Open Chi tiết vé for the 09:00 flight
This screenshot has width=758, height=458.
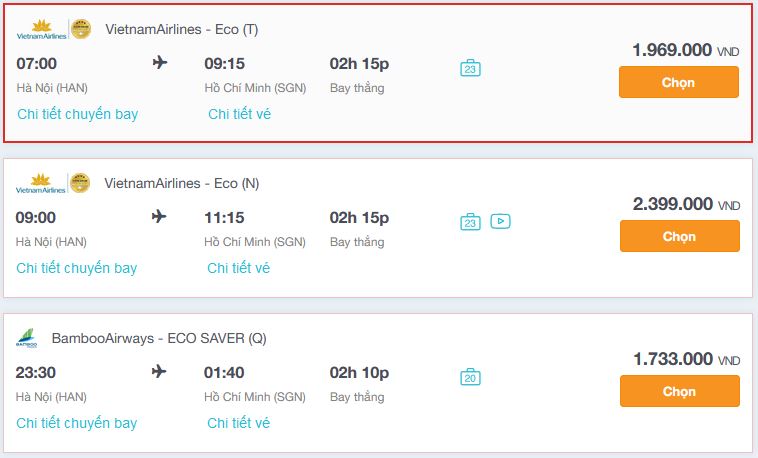pyautogui.click(x=238, y=268)
